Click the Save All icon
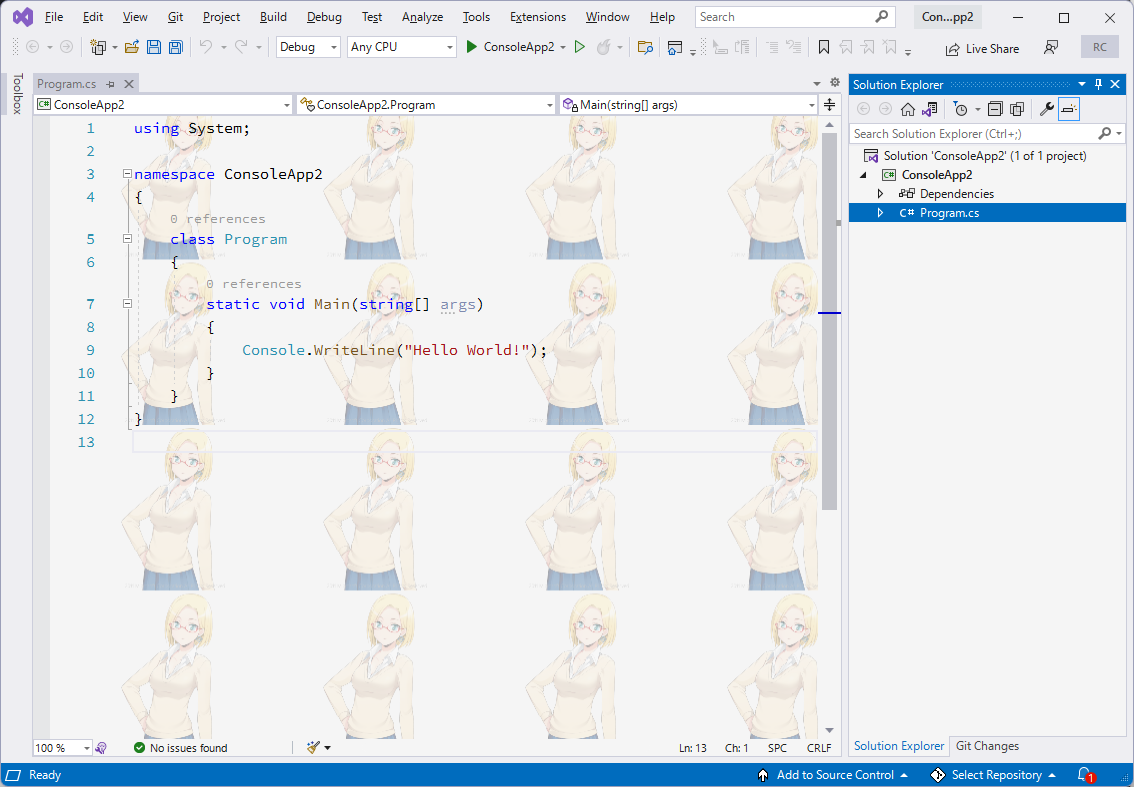The width and height of the screenshot is (1134, 787). [x=175, y=47]
